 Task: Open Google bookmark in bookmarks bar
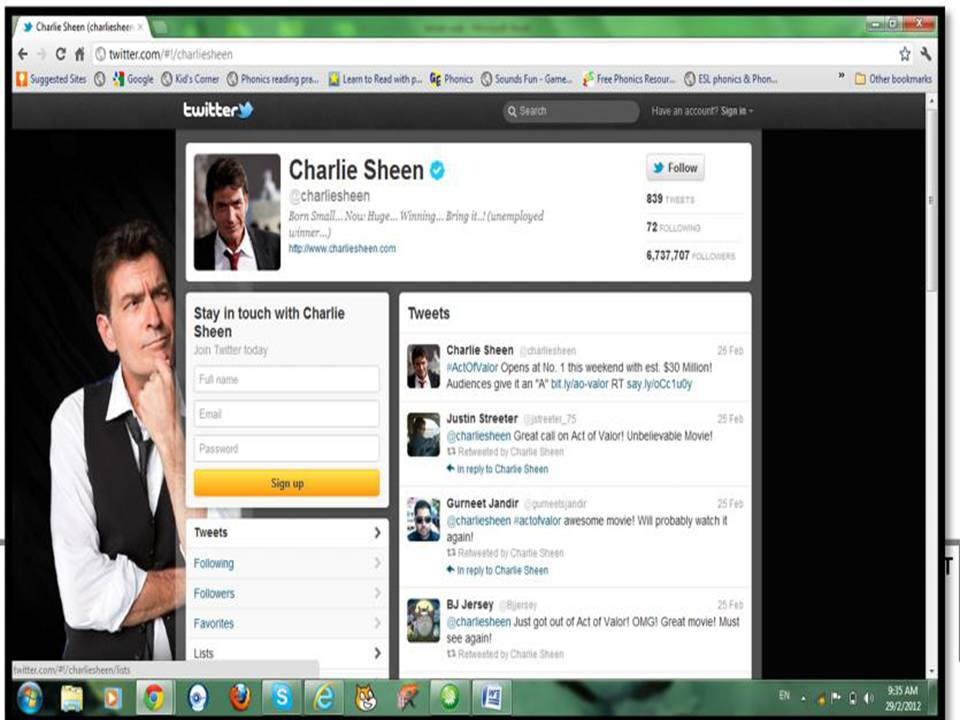pyautogui.click(x=133, y=79)
